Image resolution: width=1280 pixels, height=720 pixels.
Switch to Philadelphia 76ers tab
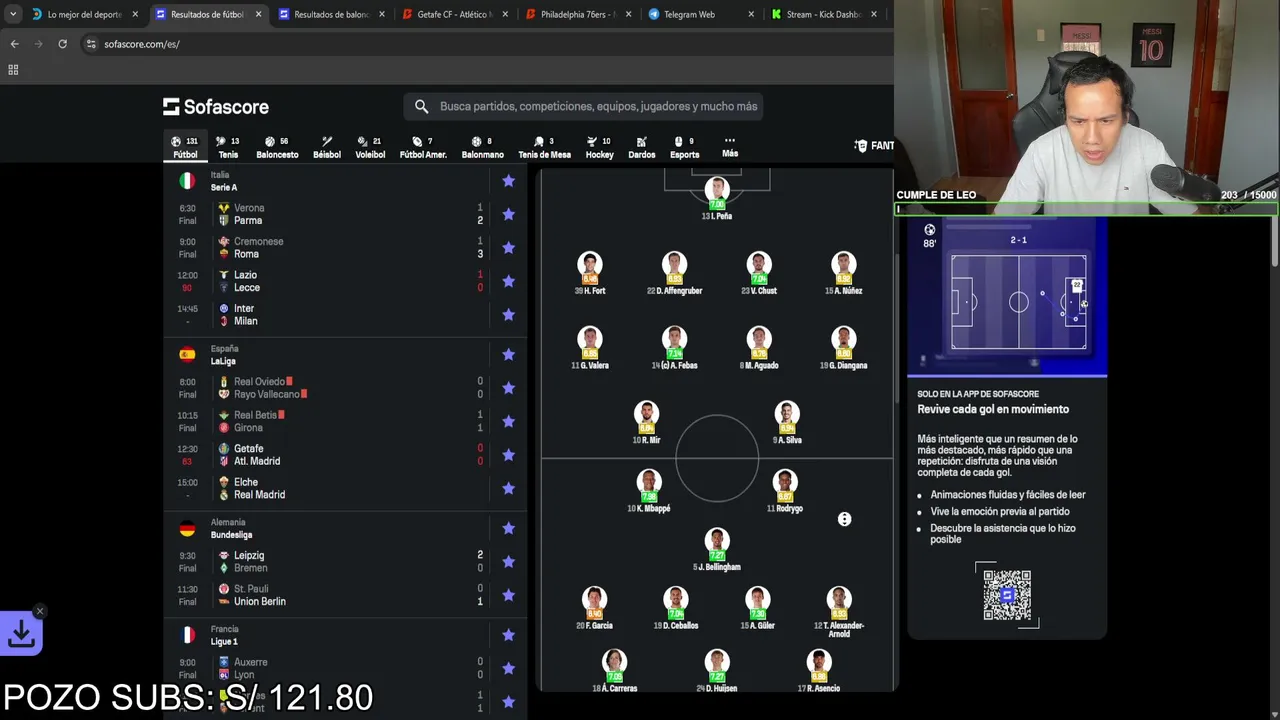580,14
